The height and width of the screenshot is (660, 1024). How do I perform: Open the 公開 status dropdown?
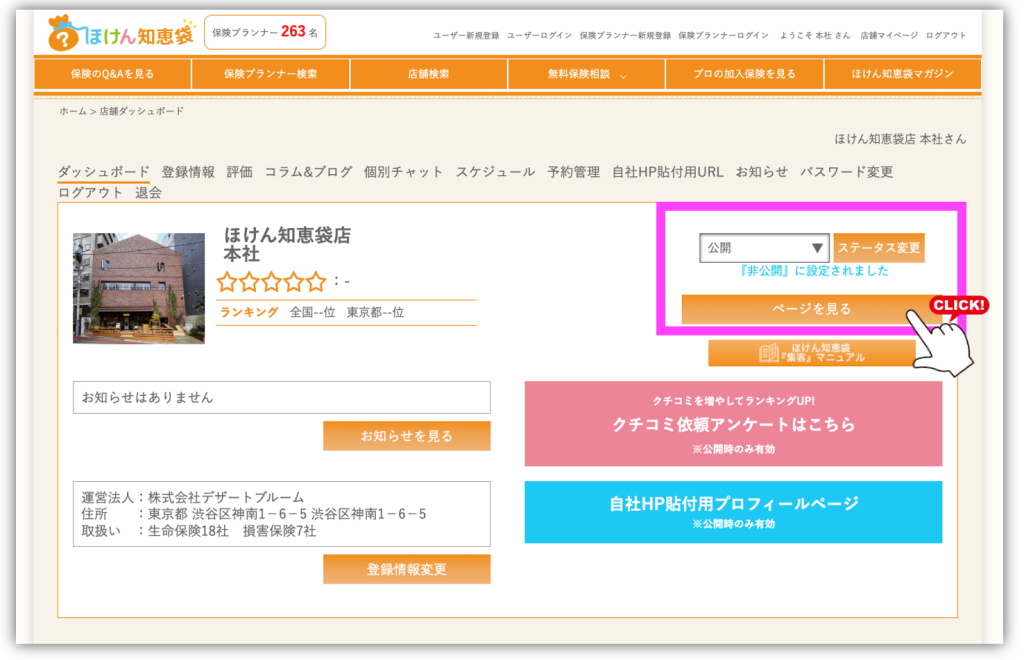[764, 248]
